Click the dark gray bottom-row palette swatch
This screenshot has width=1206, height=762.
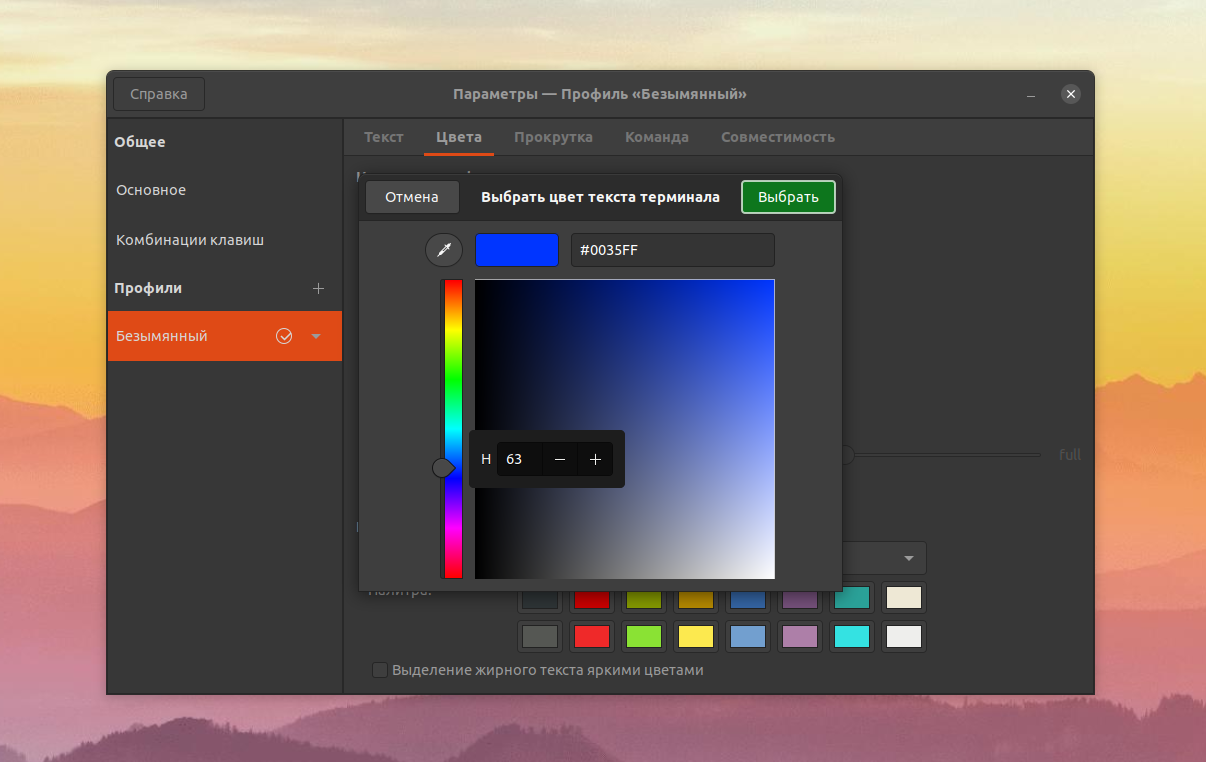click(x=540, y=636)
